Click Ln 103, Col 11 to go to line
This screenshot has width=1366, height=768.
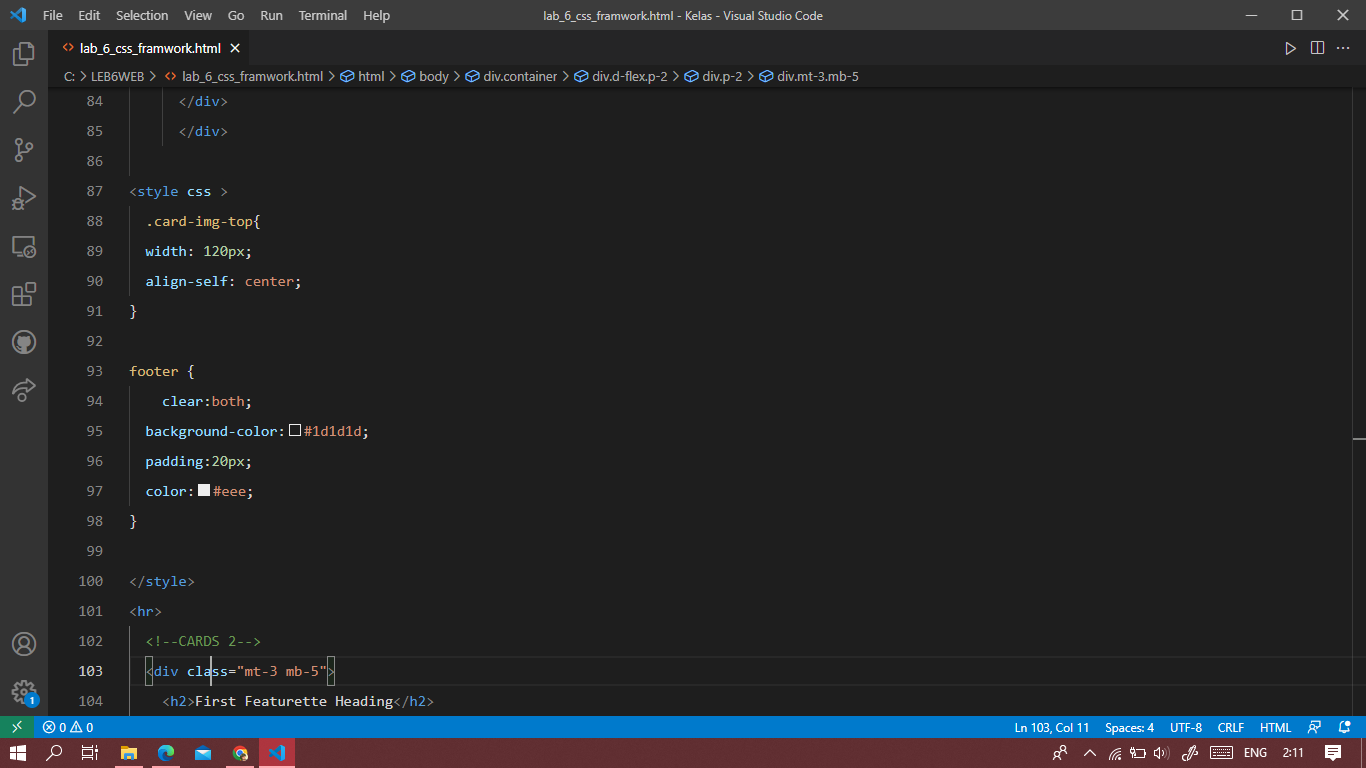click(1051, 727)
